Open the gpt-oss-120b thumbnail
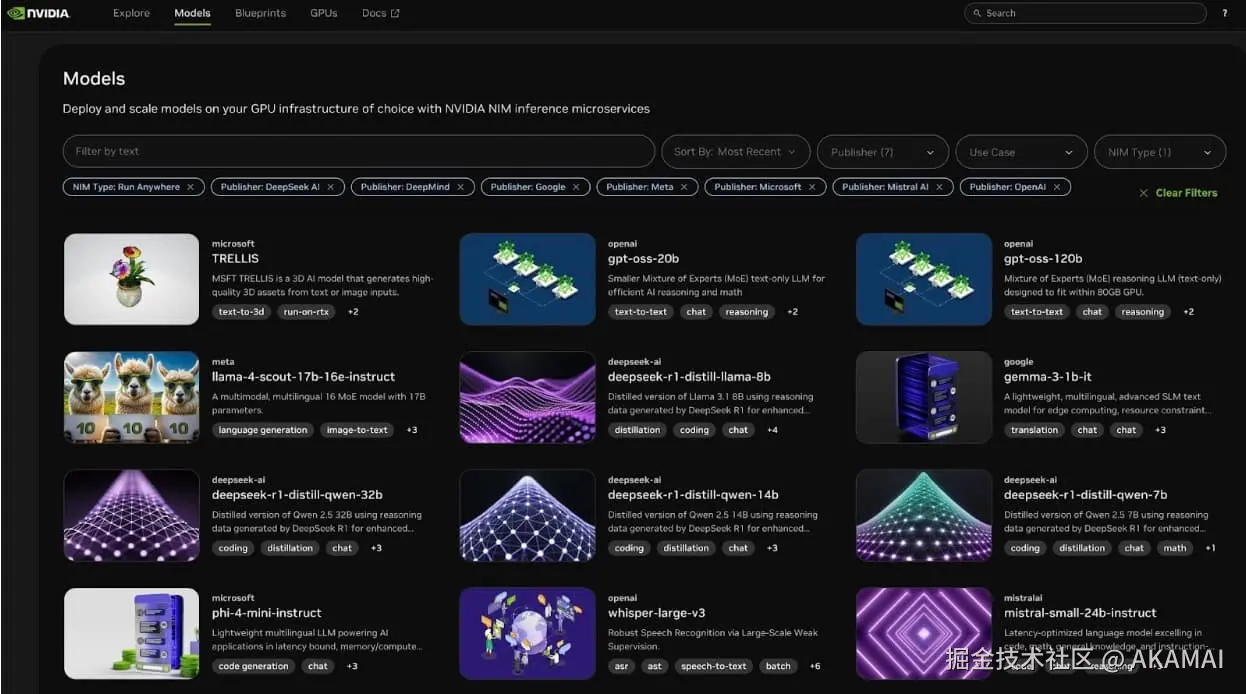1246x694 pixels. tap(923, 279)
